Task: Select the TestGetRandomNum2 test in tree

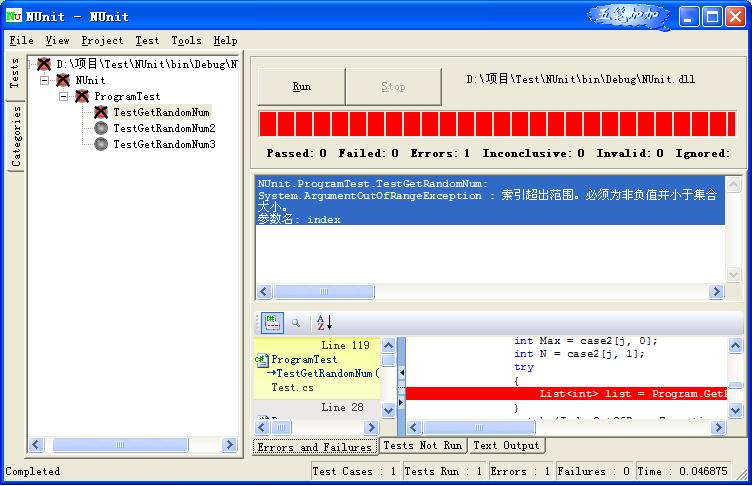Action: (164, 129)
